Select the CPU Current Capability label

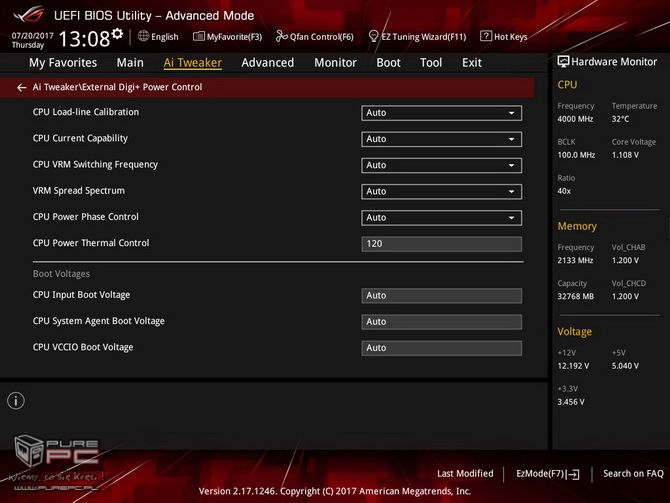80,138
